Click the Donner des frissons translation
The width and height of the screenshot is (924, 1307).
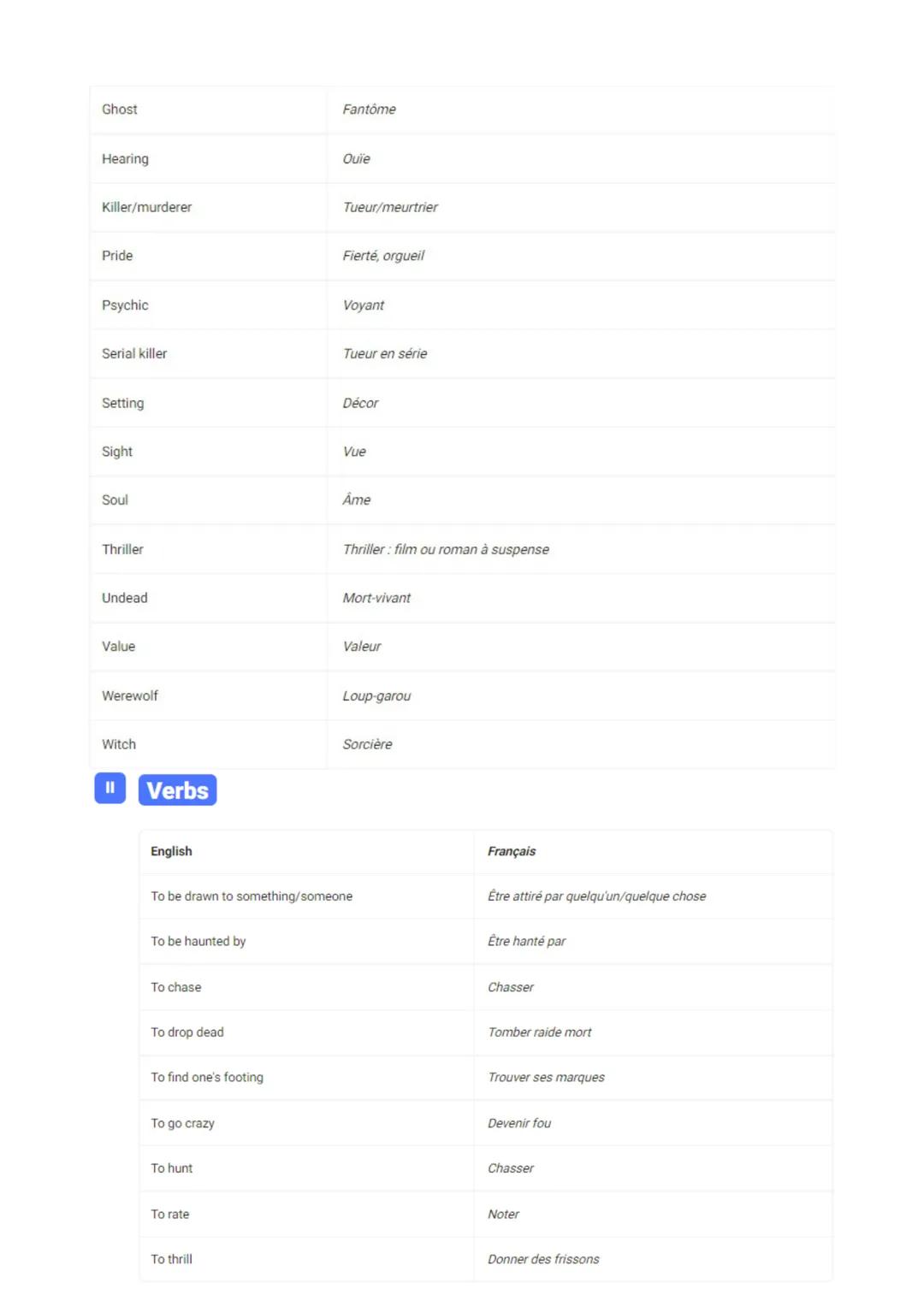click(543, 1259)
